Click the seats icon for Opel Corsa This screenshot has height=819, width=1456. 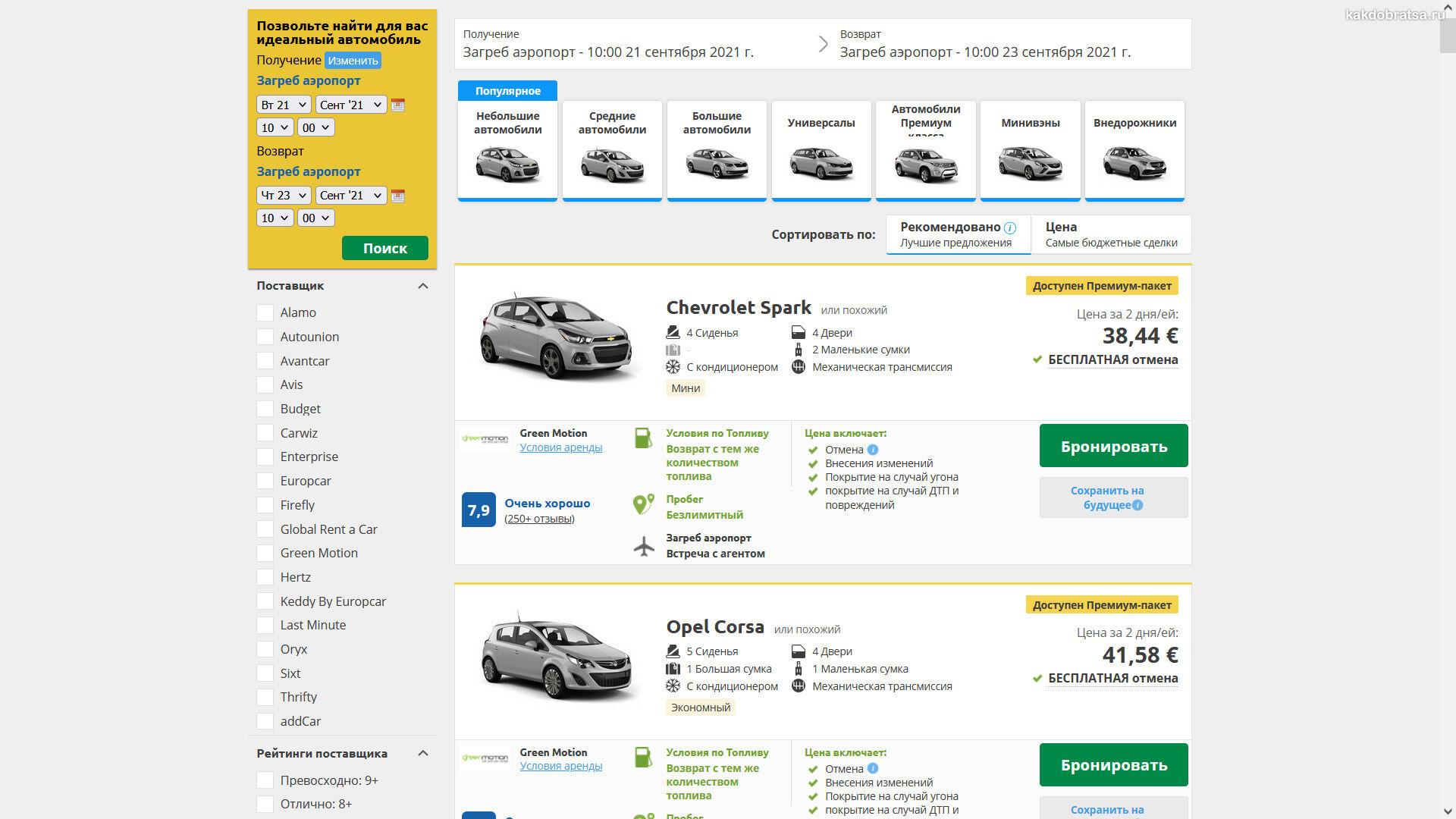(673, 651)
